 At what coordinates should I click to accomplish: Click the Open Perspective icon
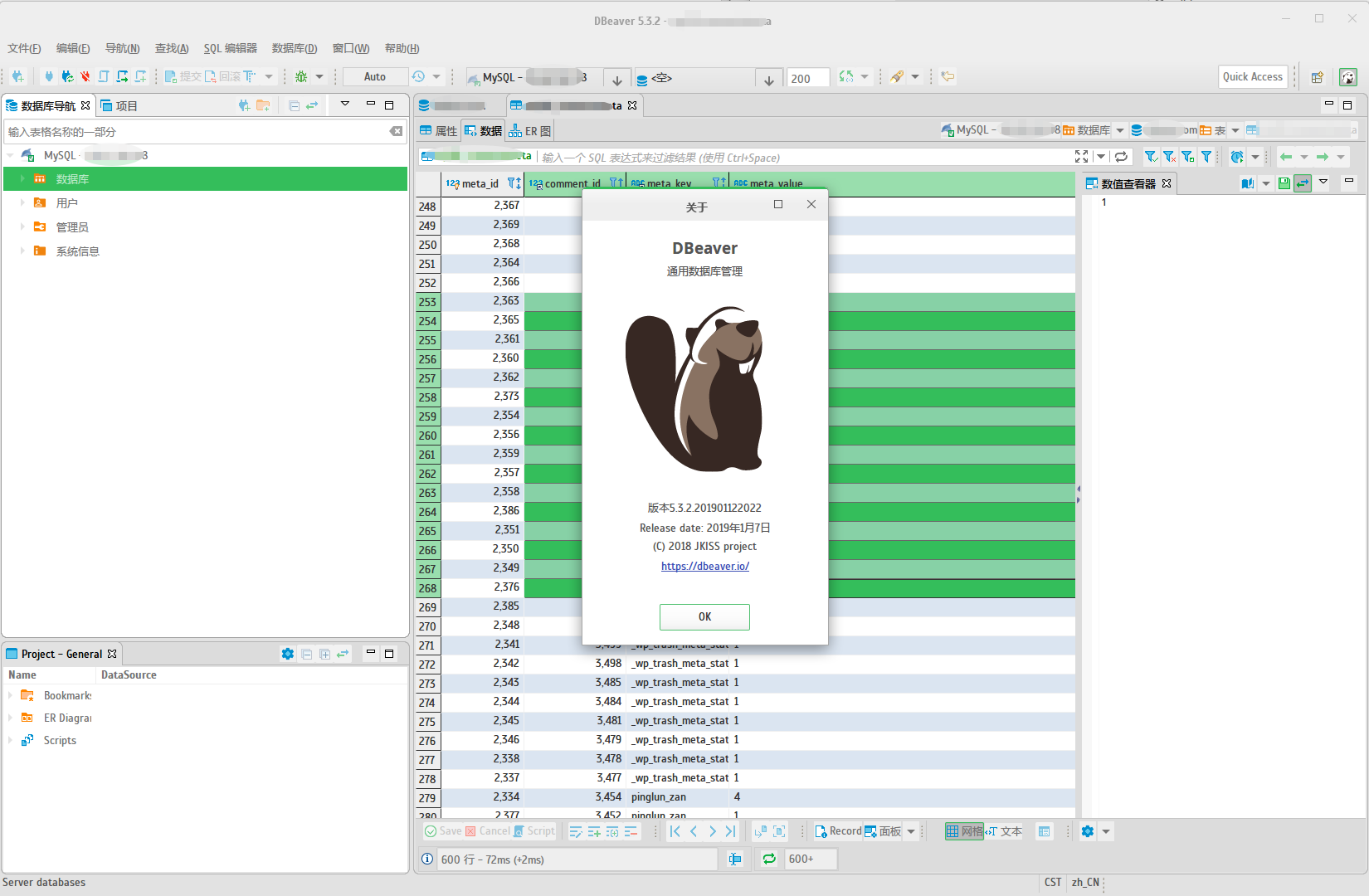[x=1317, y=77]
